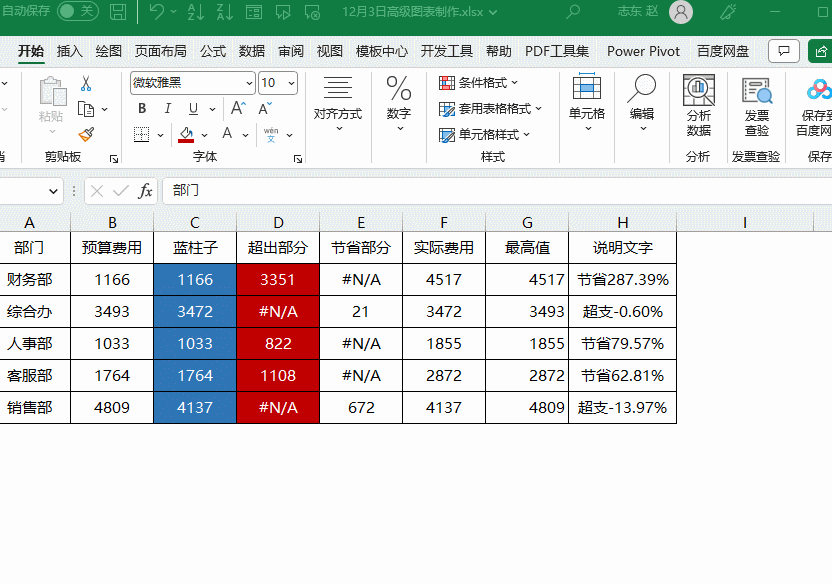Image resolution: width=832 pixels, height=584 pixels.
Task: Click the pen/draw icon in title bar
Action: pyautogui.click(x=729, y=12)
